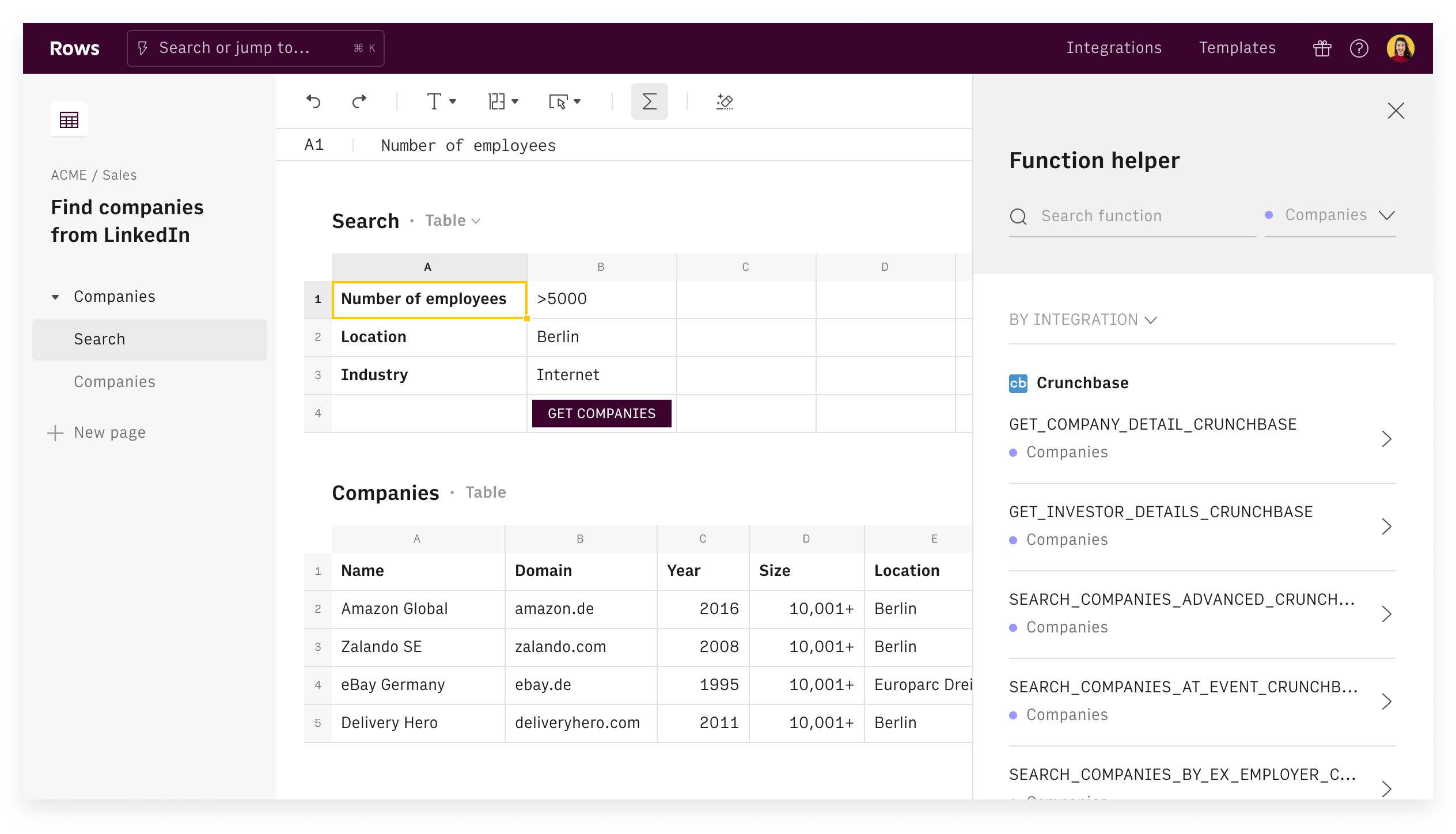
Task: Click the magic clear formatting icon
Action: coord(725,102)
